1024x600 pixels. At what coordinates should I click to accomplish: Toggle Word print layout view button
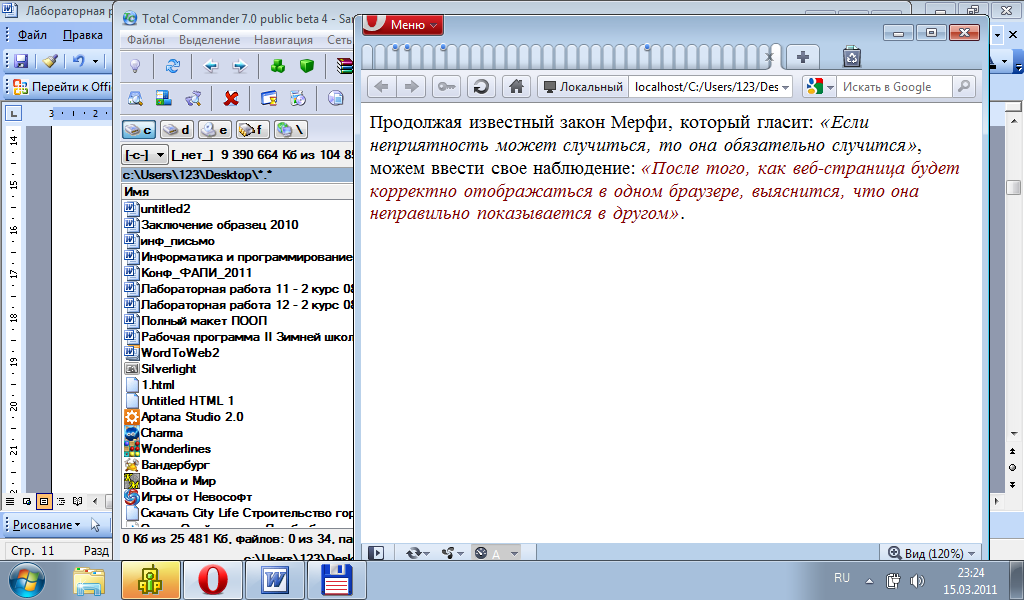click(44, 501)
